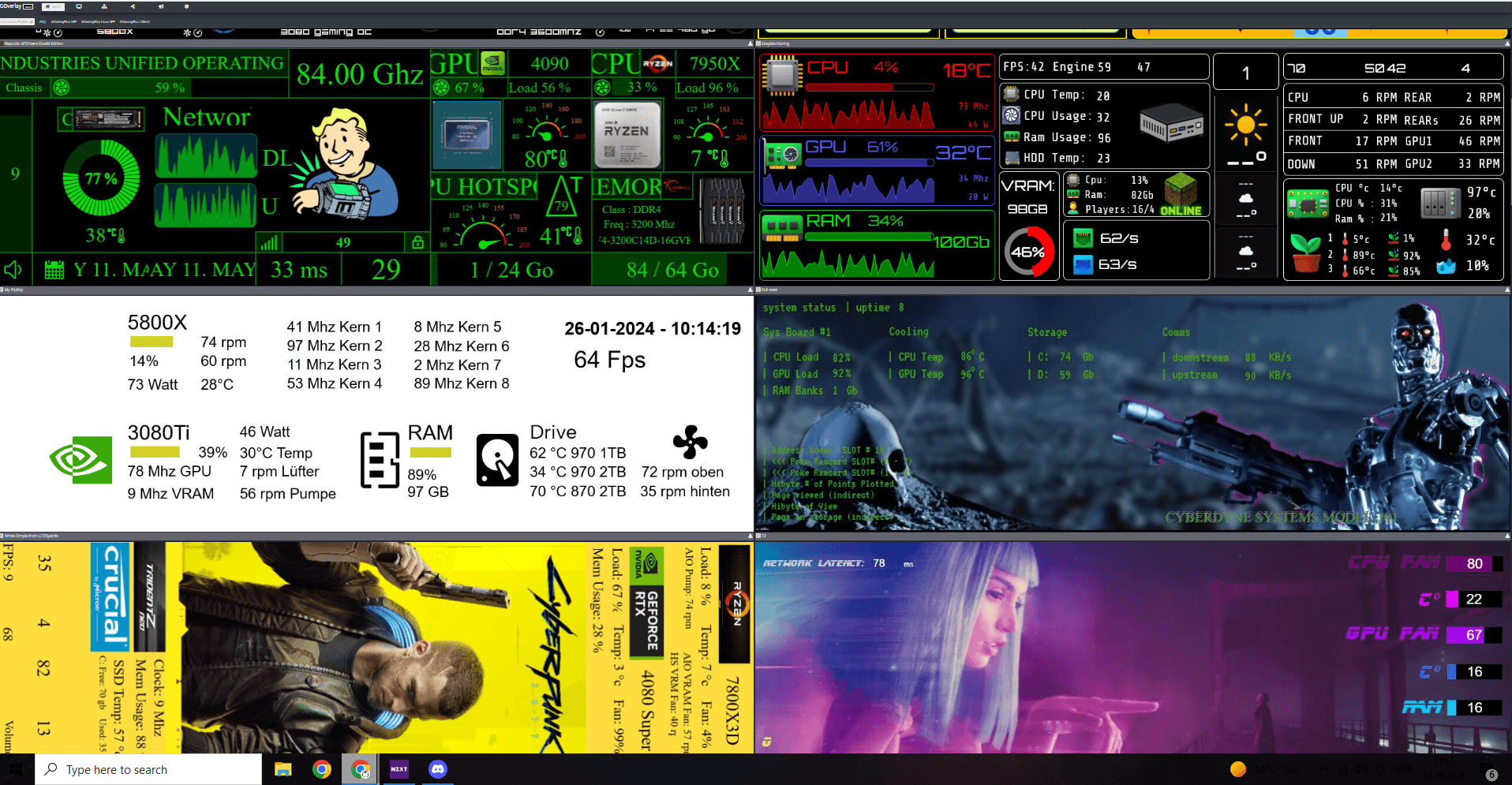
Task: Click the hierarchy tree icon in top navigation
Action: click(104, 6)
